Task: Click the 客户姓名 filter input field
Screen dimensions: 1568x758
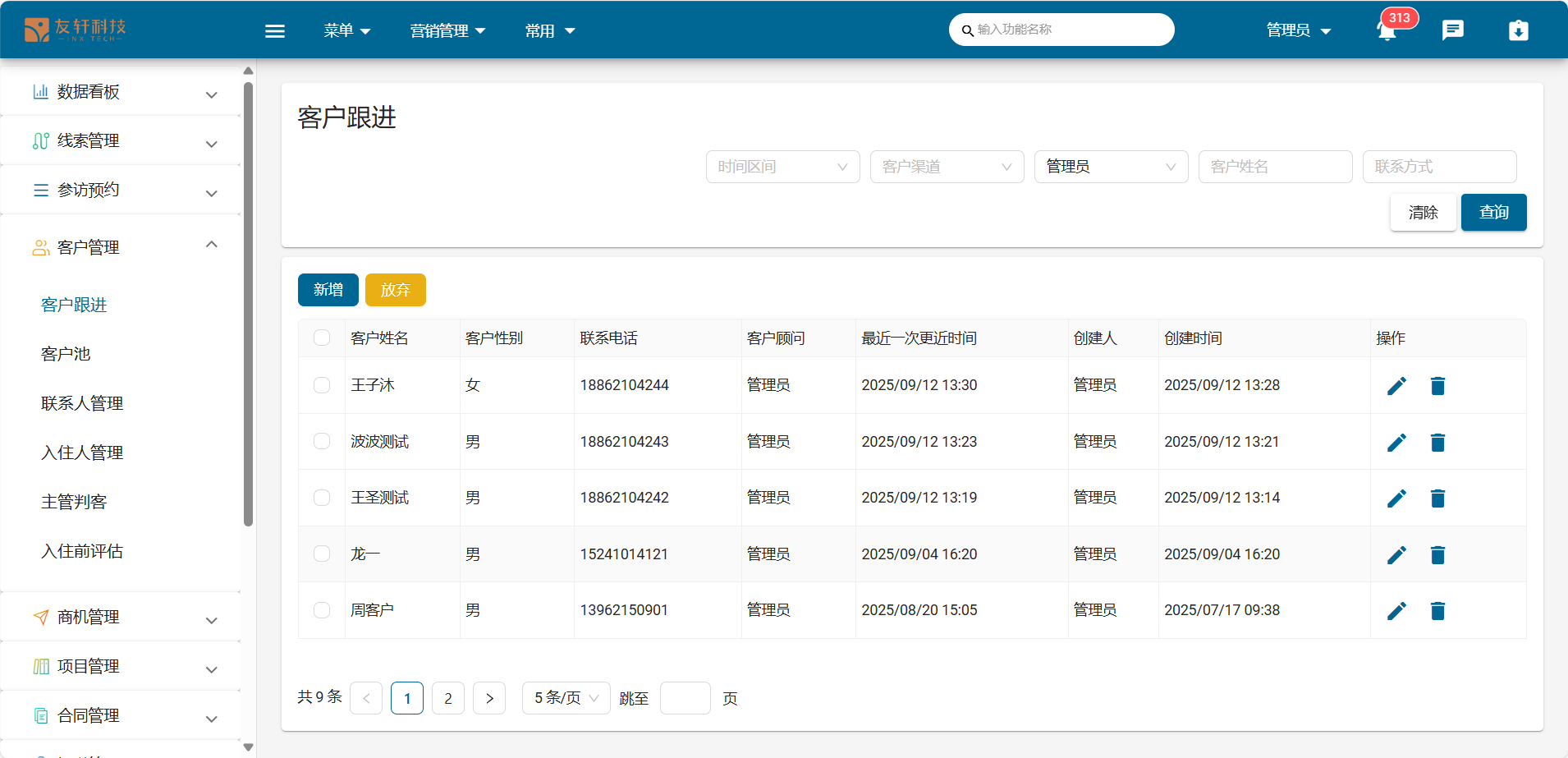Action: (1275, 167)
